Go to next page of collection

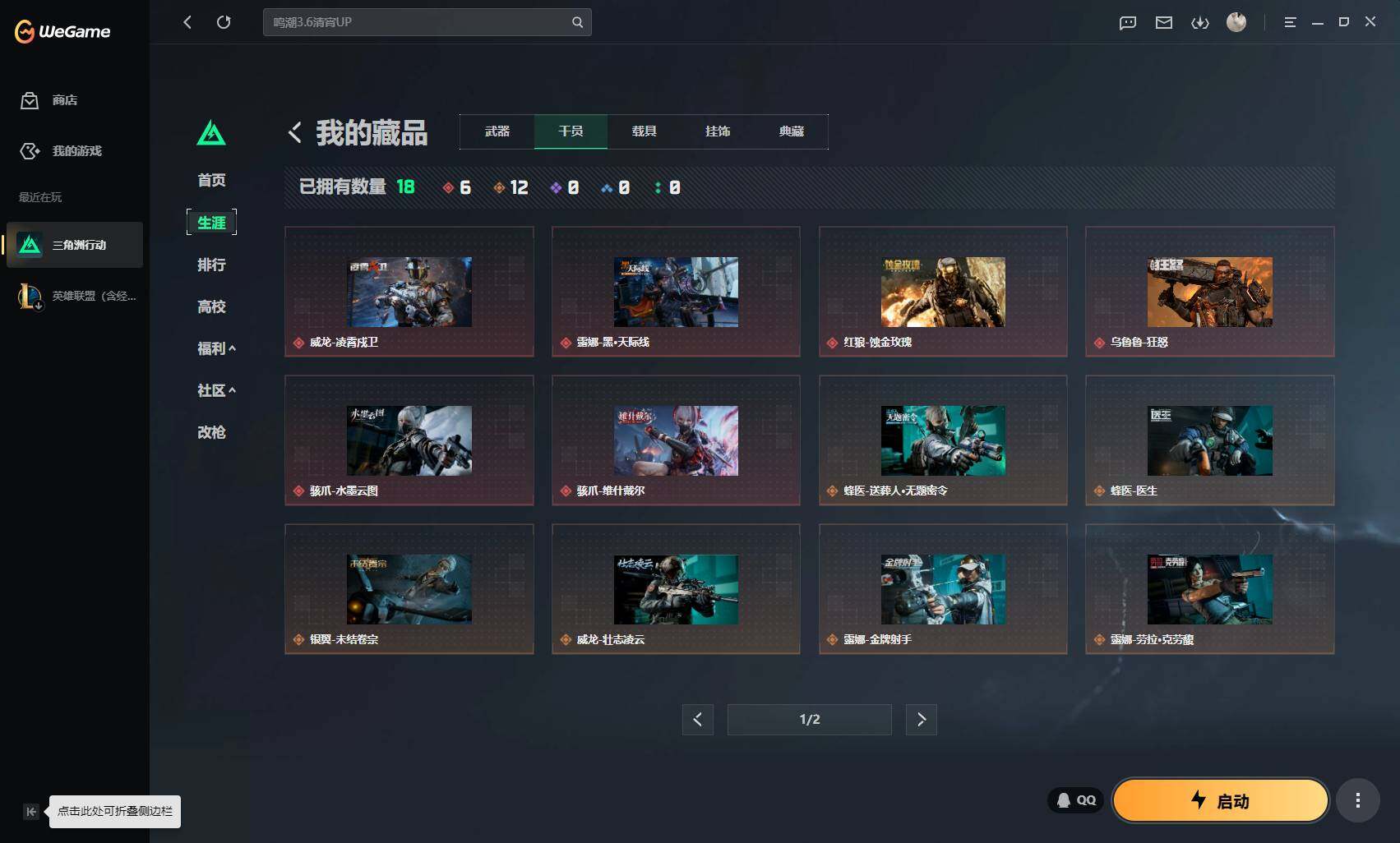[922, 720]
